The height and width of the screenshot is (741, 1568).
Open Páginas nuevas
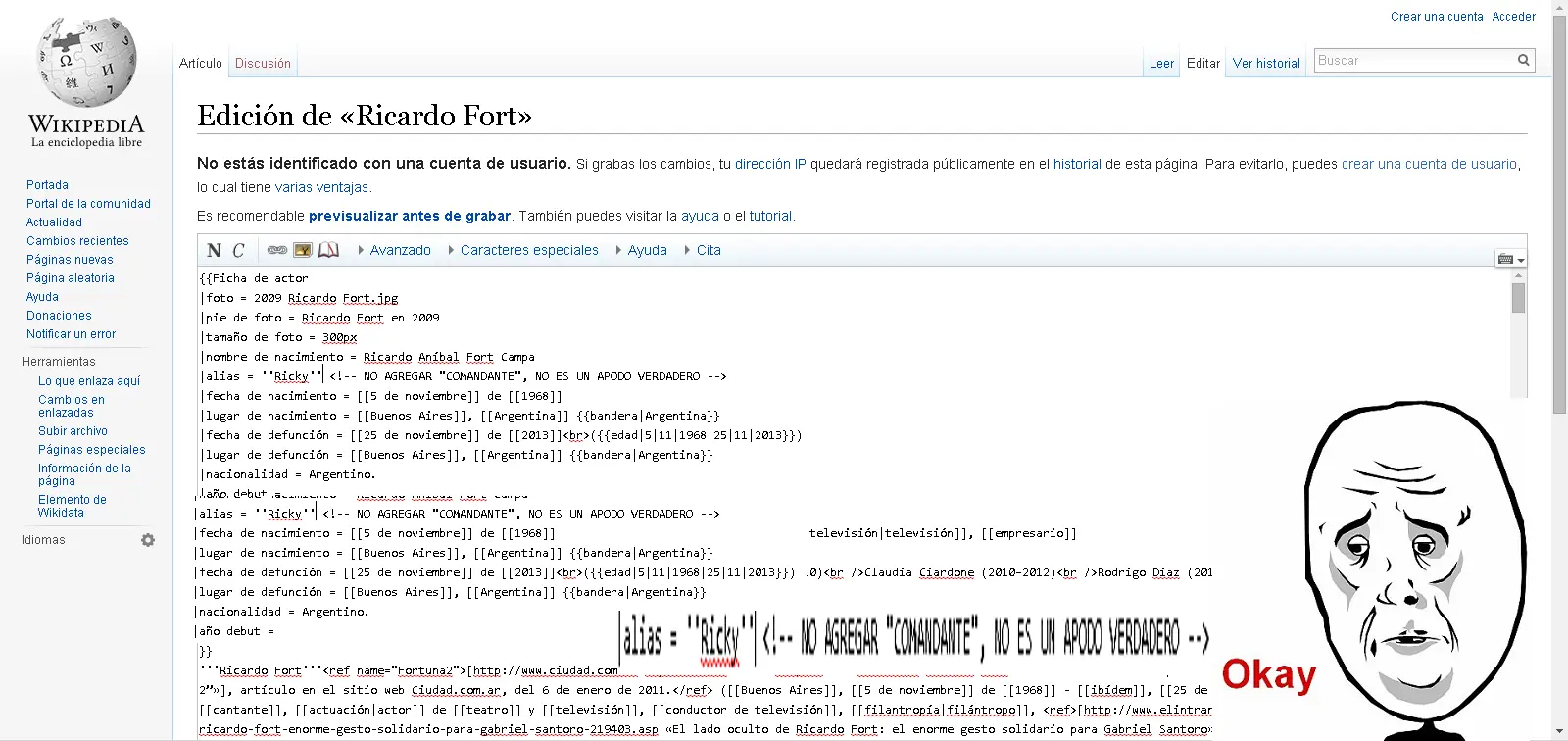coord(70,260)
